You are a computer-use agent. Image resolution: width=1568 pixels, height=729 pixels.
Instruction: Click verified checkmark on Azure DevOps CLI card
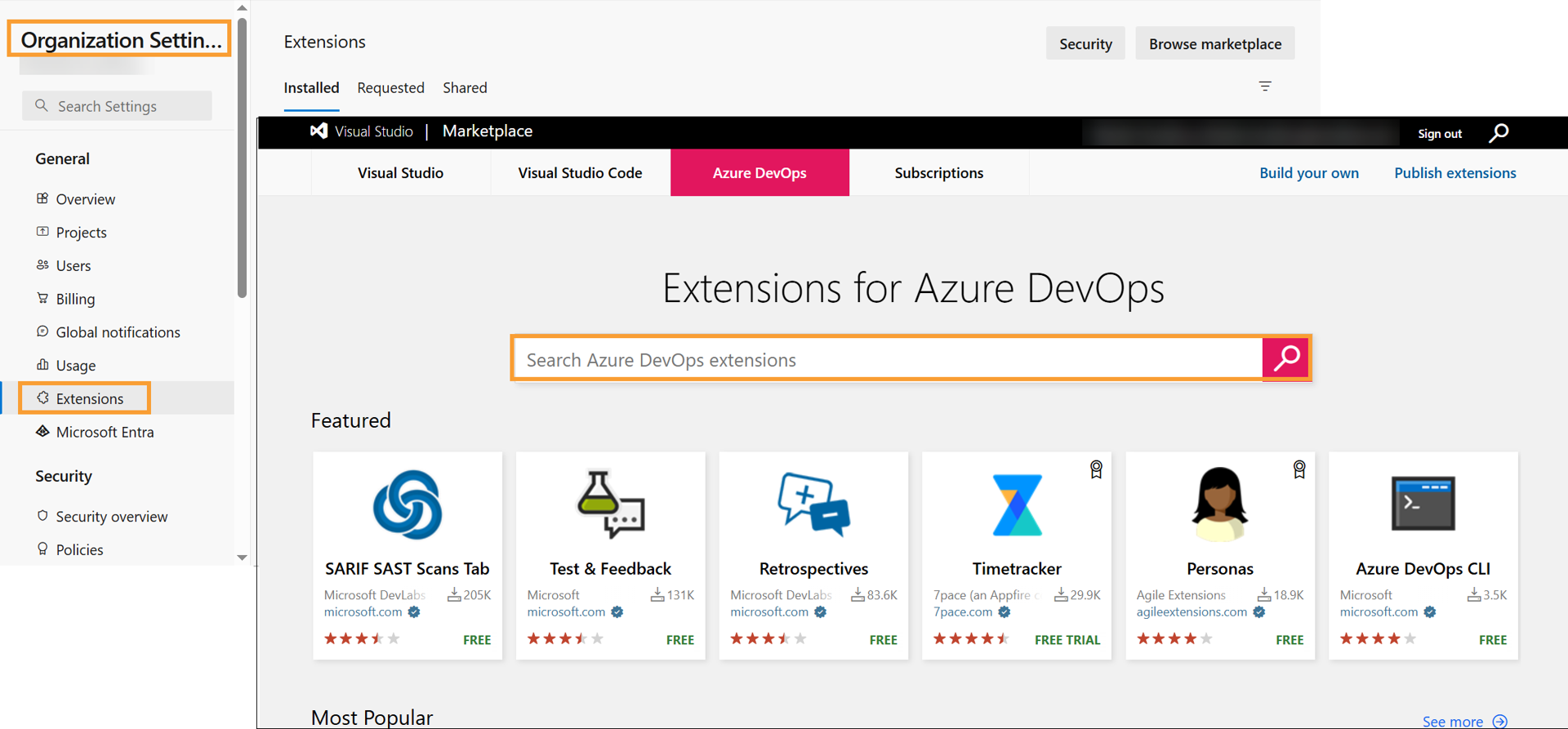tap(1430, 612)
